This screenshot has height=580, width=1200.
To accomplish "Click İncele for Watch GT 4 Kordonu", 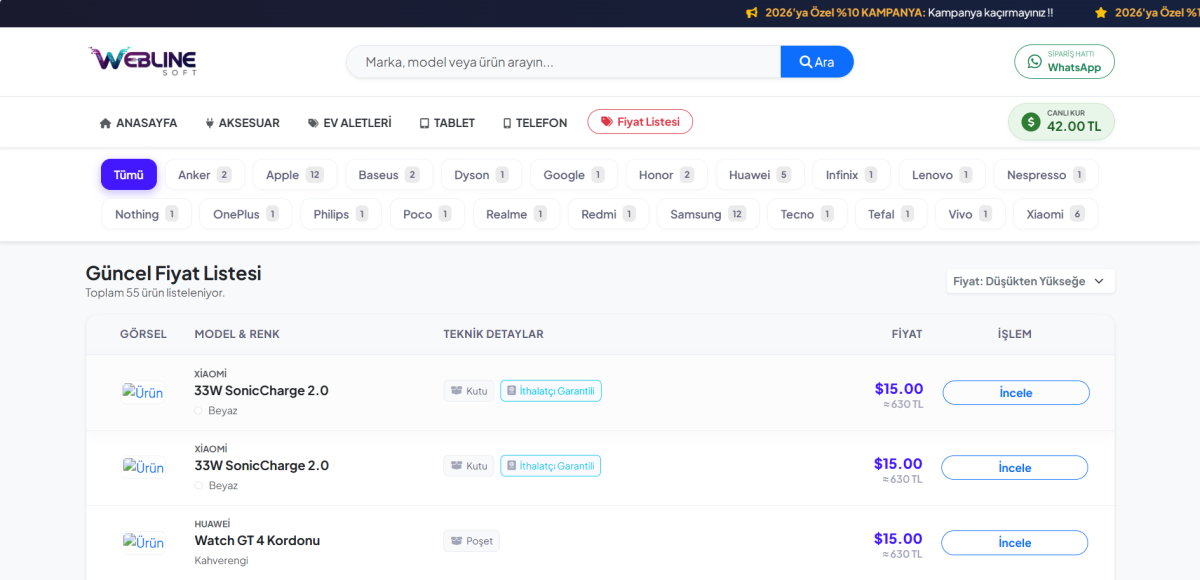I will [x=1014, y=543].
